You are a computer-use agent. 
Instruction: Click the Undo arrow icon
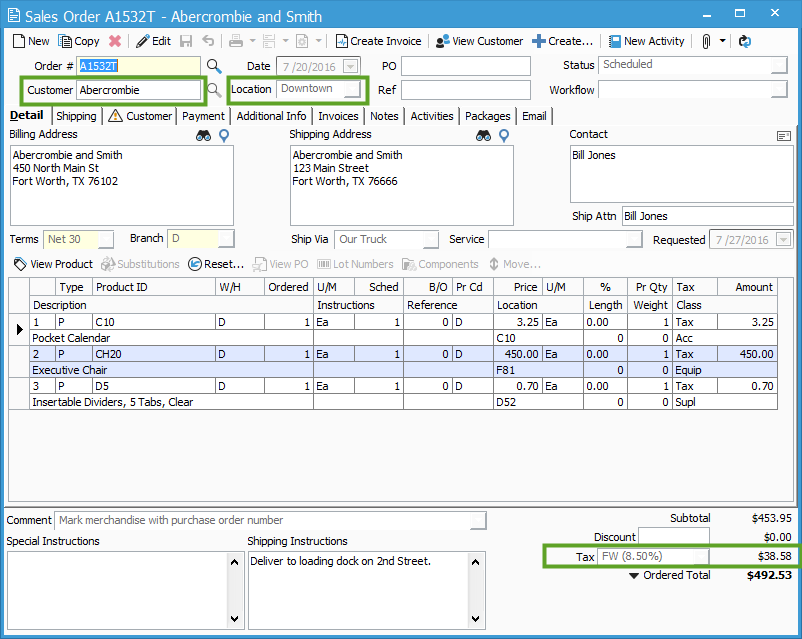(x=208, y=41)
